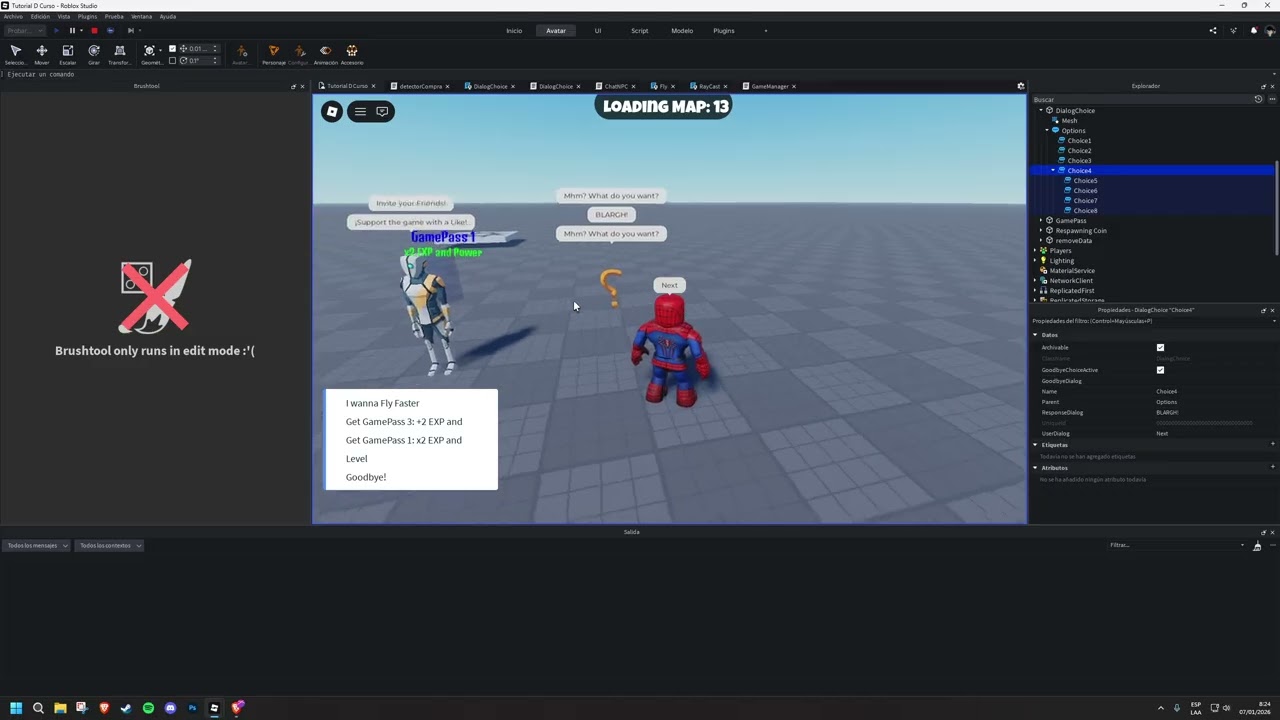Image resolution: width=1280 pixels, height=720 pixels.
Task: Collapse the Datos properties section
Action: (x=1035, y=335)
